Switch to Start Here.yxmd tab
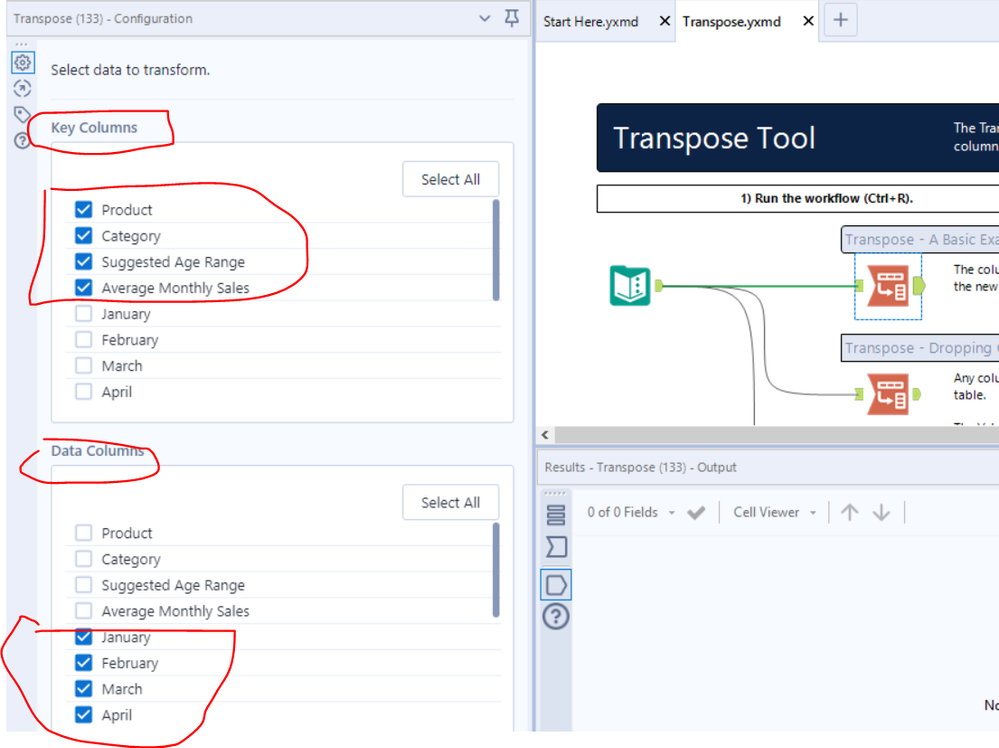999x748 pixels. [x=591, y=22]
